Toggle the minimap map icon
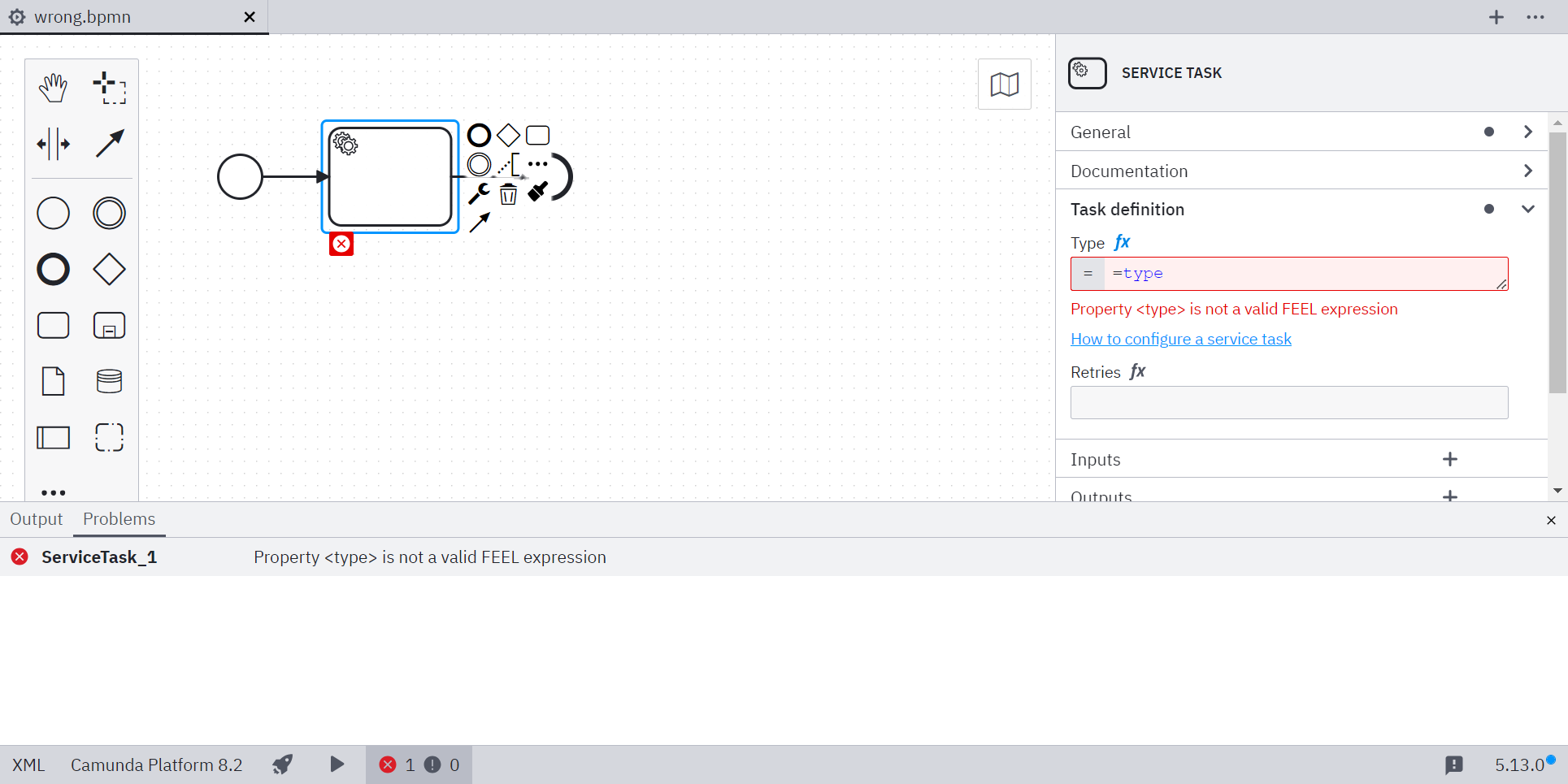This screenshot has height=784, width=1568. [x=1005, y=84]
